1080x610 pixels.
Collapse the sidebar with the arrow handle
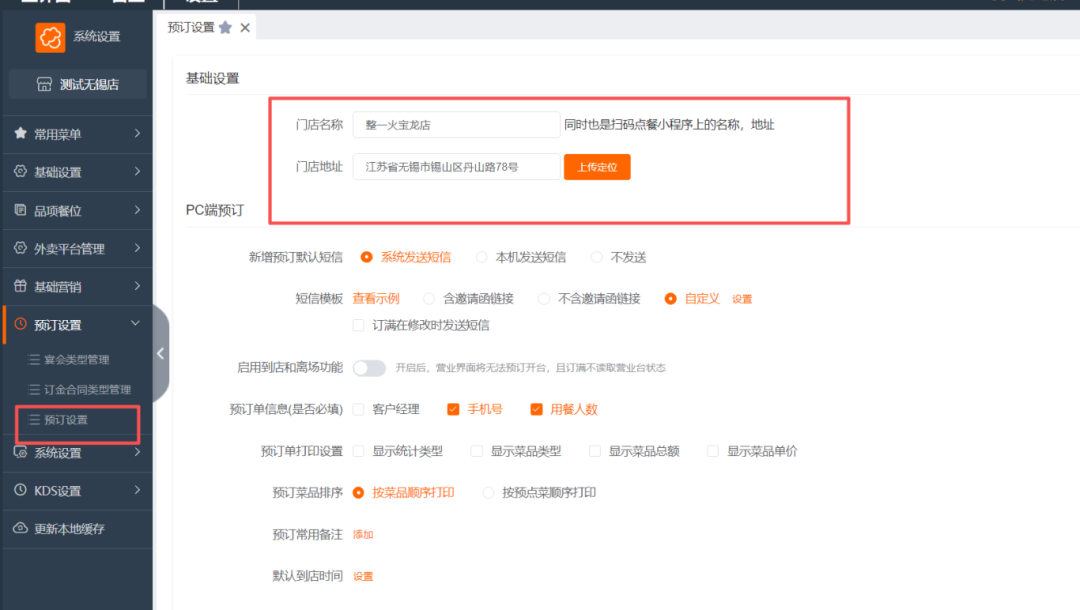[x=161, y=352]
